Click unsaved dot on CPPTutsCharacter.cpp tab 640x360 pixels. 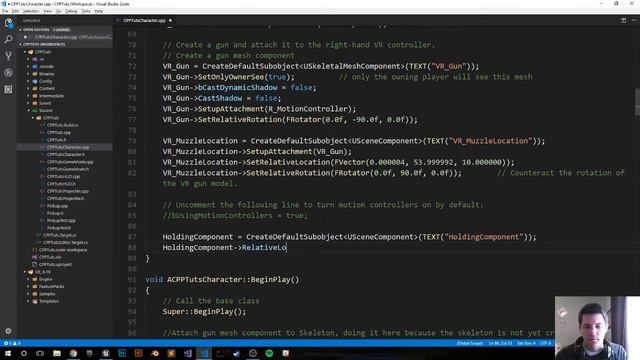point(170,20)
